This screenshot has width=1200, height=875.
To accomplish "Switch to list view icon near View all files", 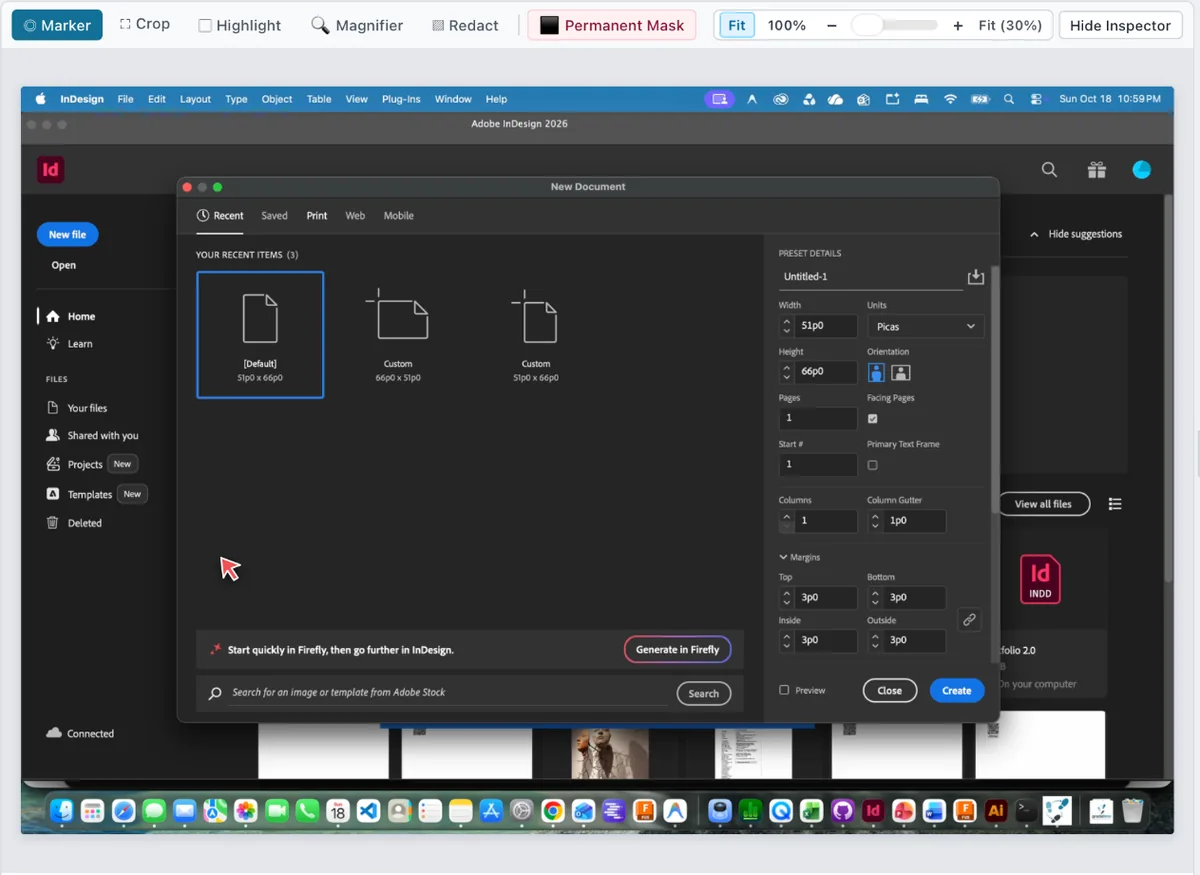I will point(1115,504).
